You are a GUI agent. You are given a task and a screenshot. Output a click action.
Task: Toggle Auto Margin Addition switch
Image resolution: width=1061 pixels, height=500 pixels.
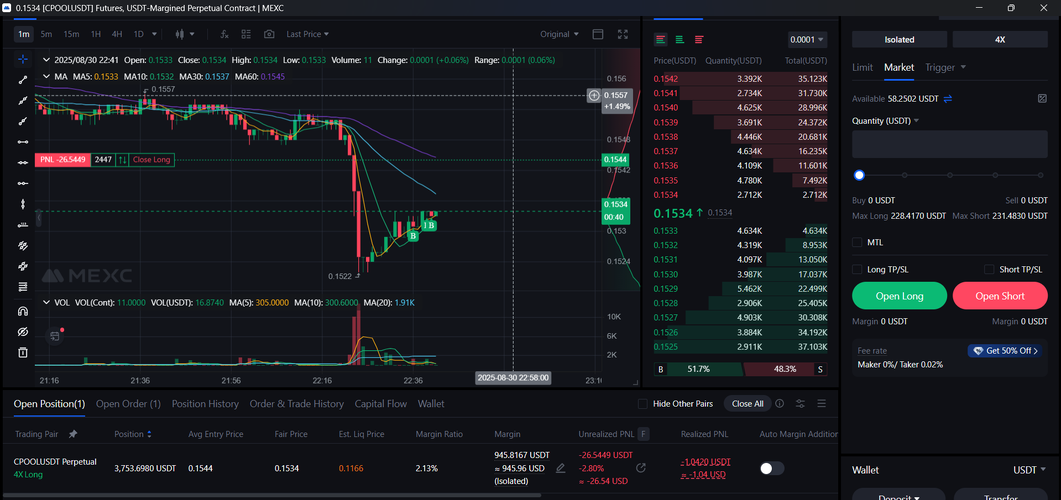(772, 468)
